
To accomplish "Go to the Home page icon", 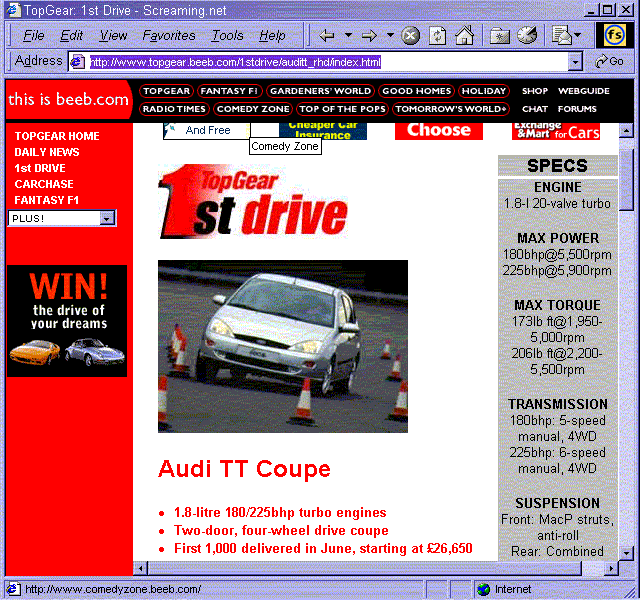I will pyautogui.click(x=464, y=36).
